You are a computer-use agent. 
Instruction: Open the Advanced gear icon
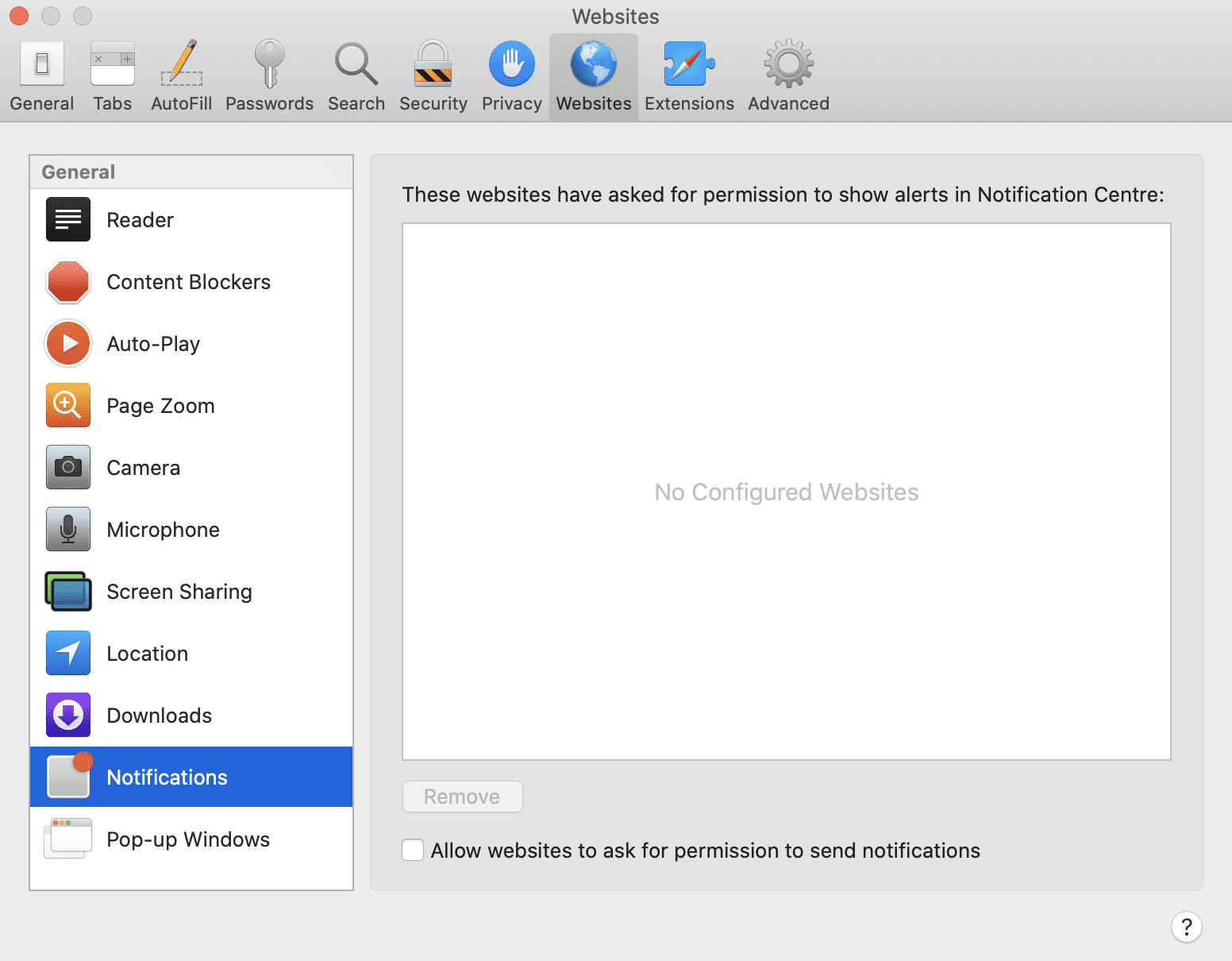click(789, 64)
